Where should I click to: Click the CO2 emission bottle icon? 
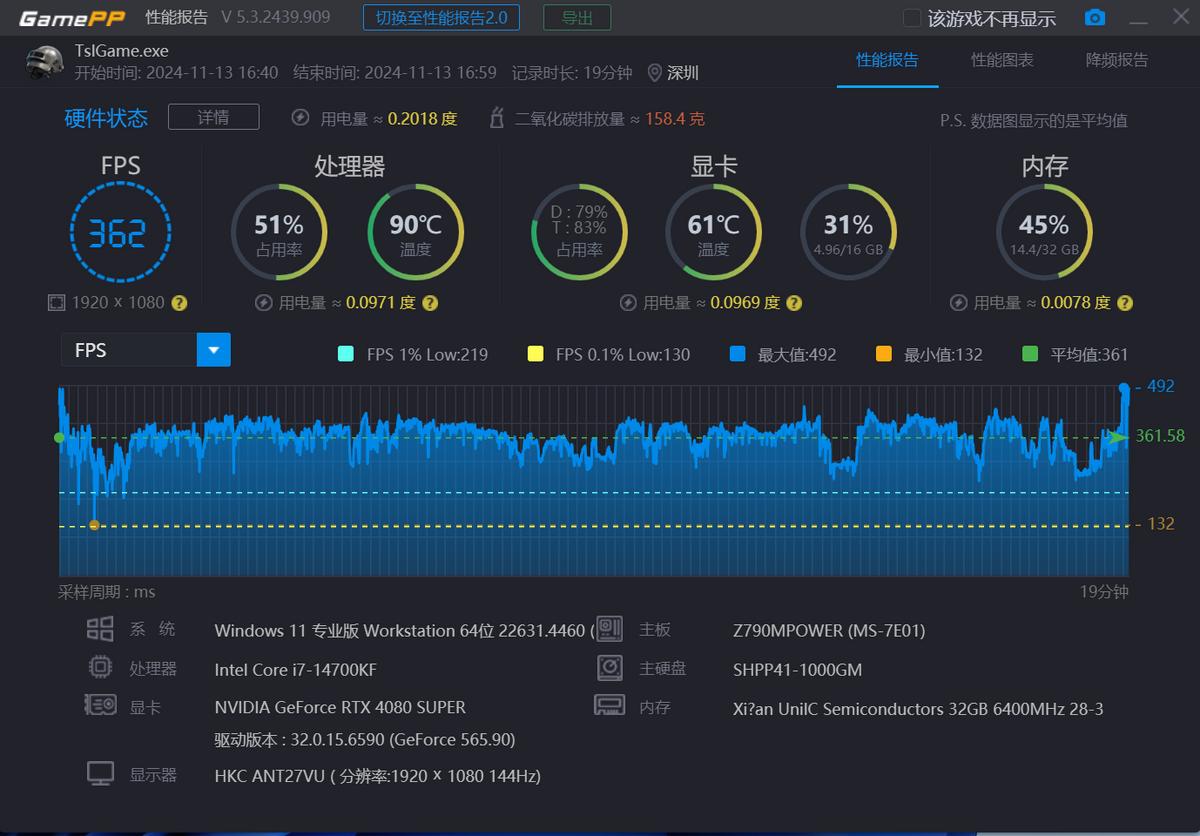pos(496,118)
